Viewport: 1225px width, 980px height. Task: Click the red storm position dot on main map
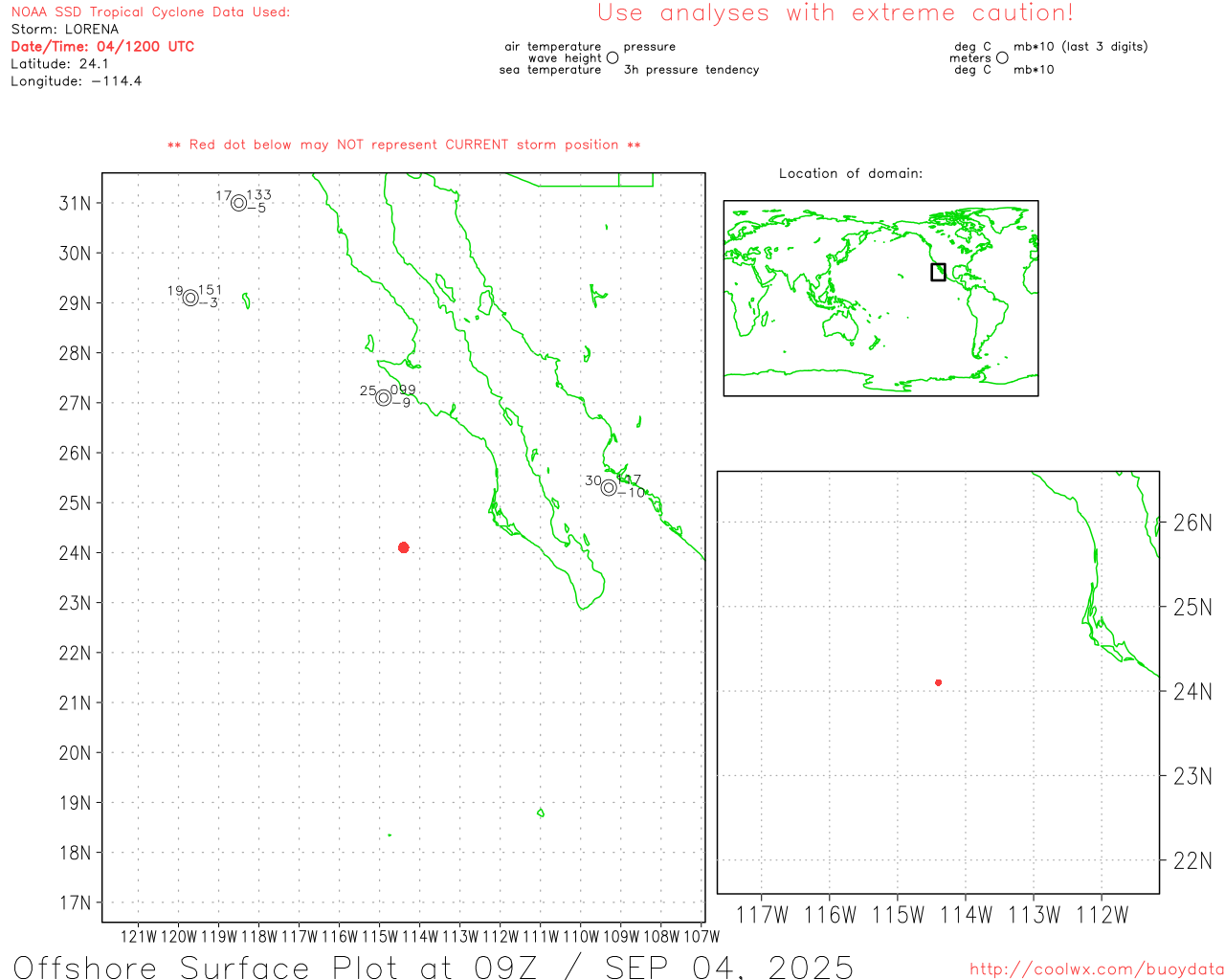point(404,547)
